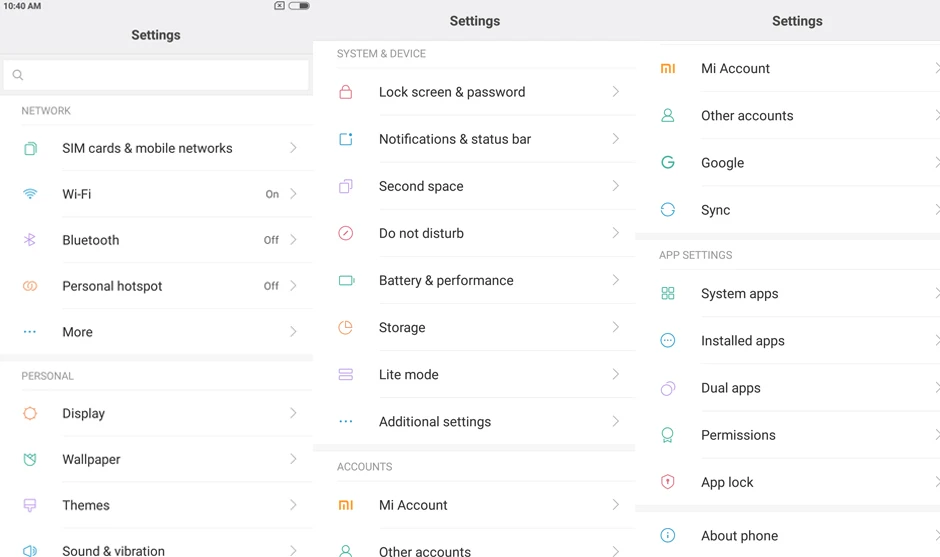
Task: Click the Bluetooth symbol icon
Action: point(30,240)
